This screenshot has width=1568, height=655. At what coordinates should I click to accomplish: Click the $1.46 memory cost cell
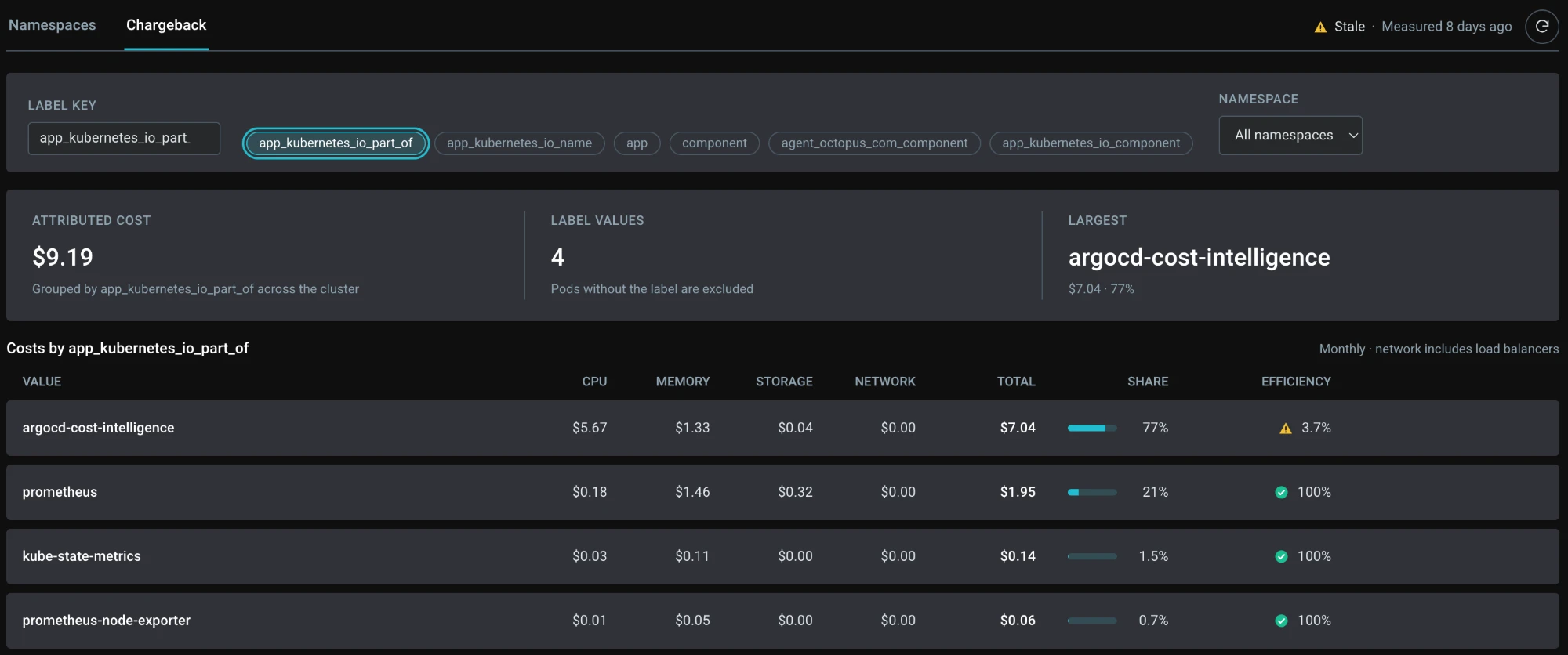click(x=692, y=492)
